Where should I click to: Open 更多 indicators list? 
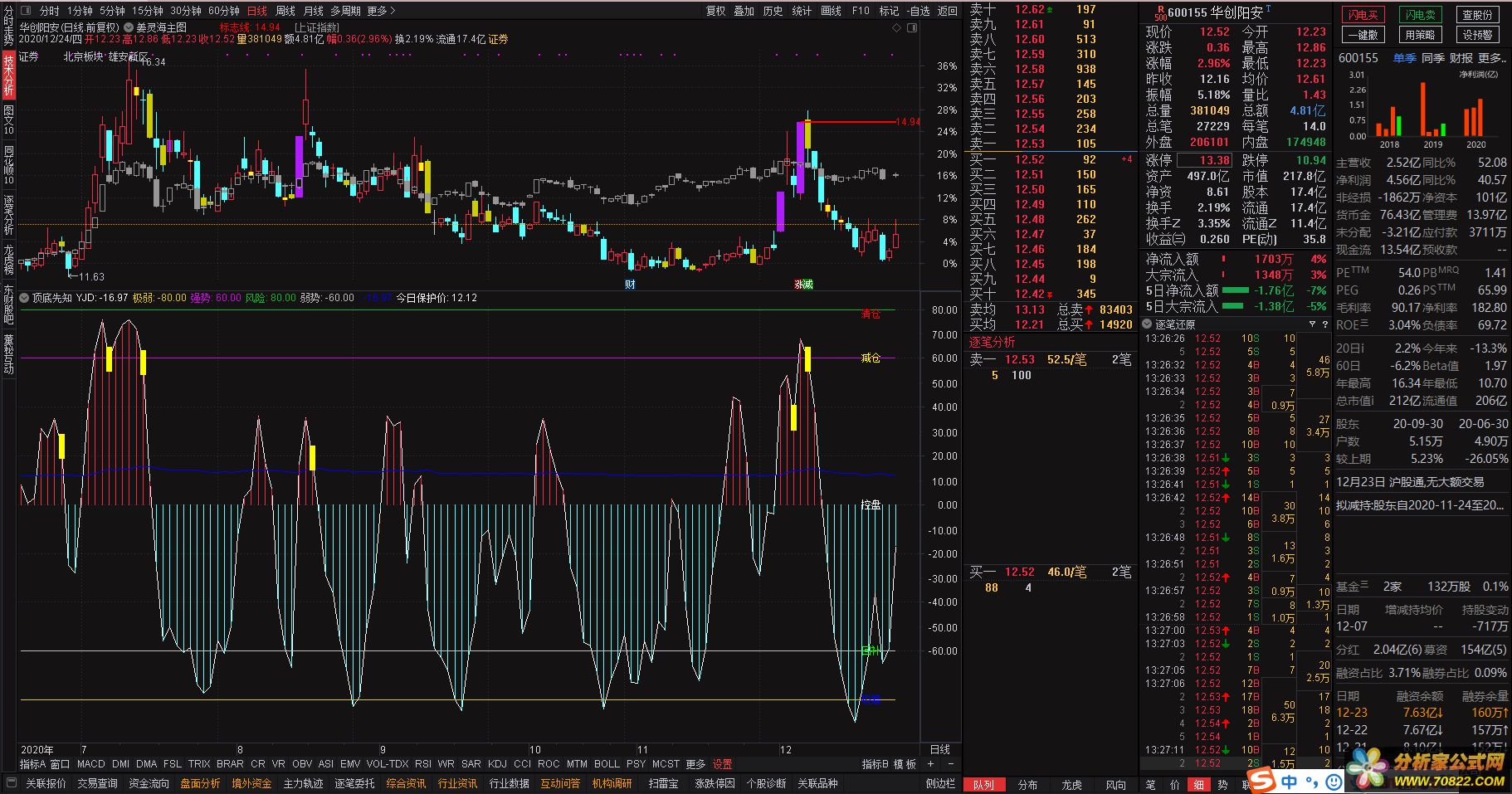(x=695, y=764)
